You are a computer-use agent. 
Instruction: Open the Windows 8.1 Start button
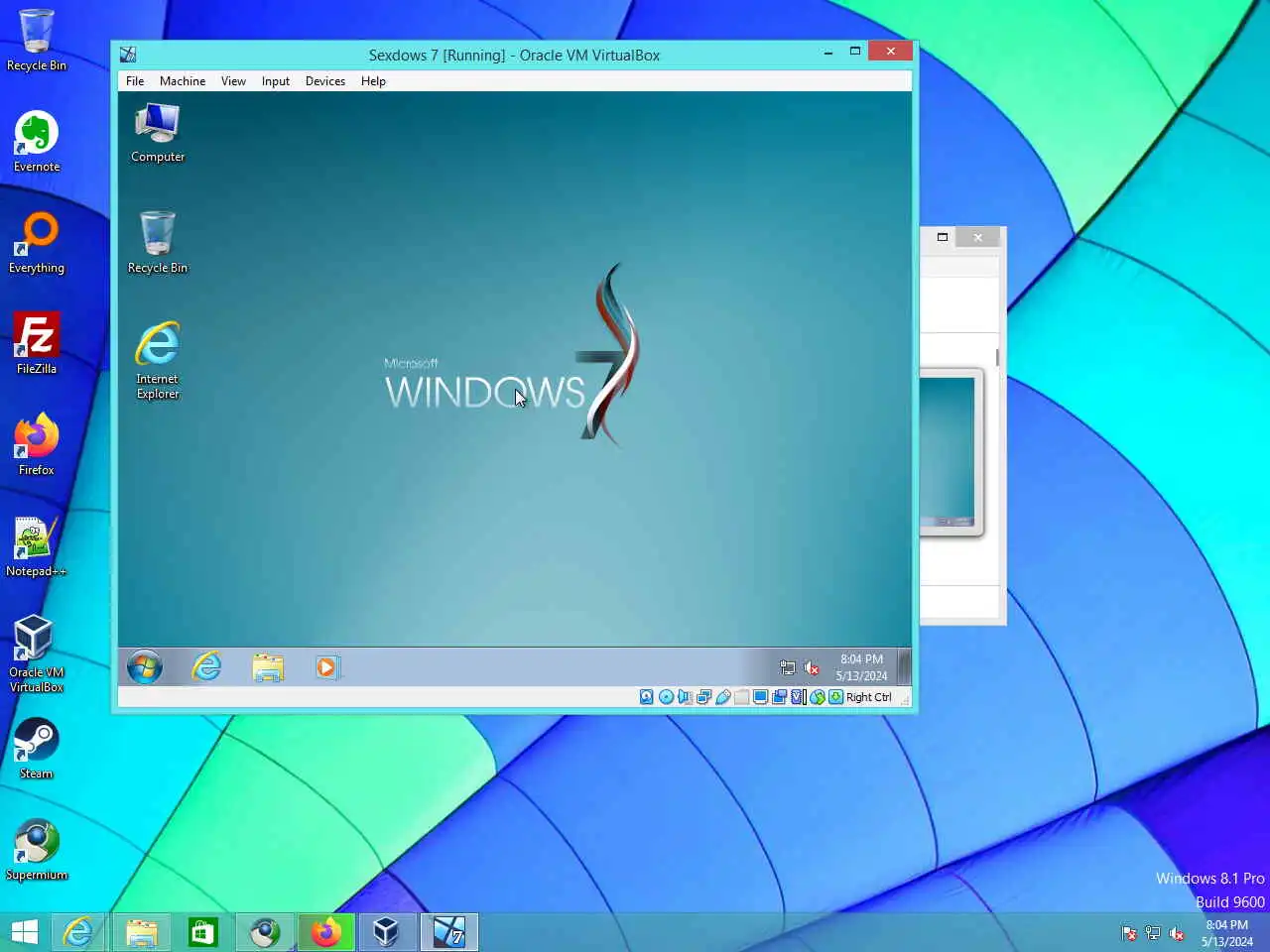pyautogui.click(x=24, y=932)
